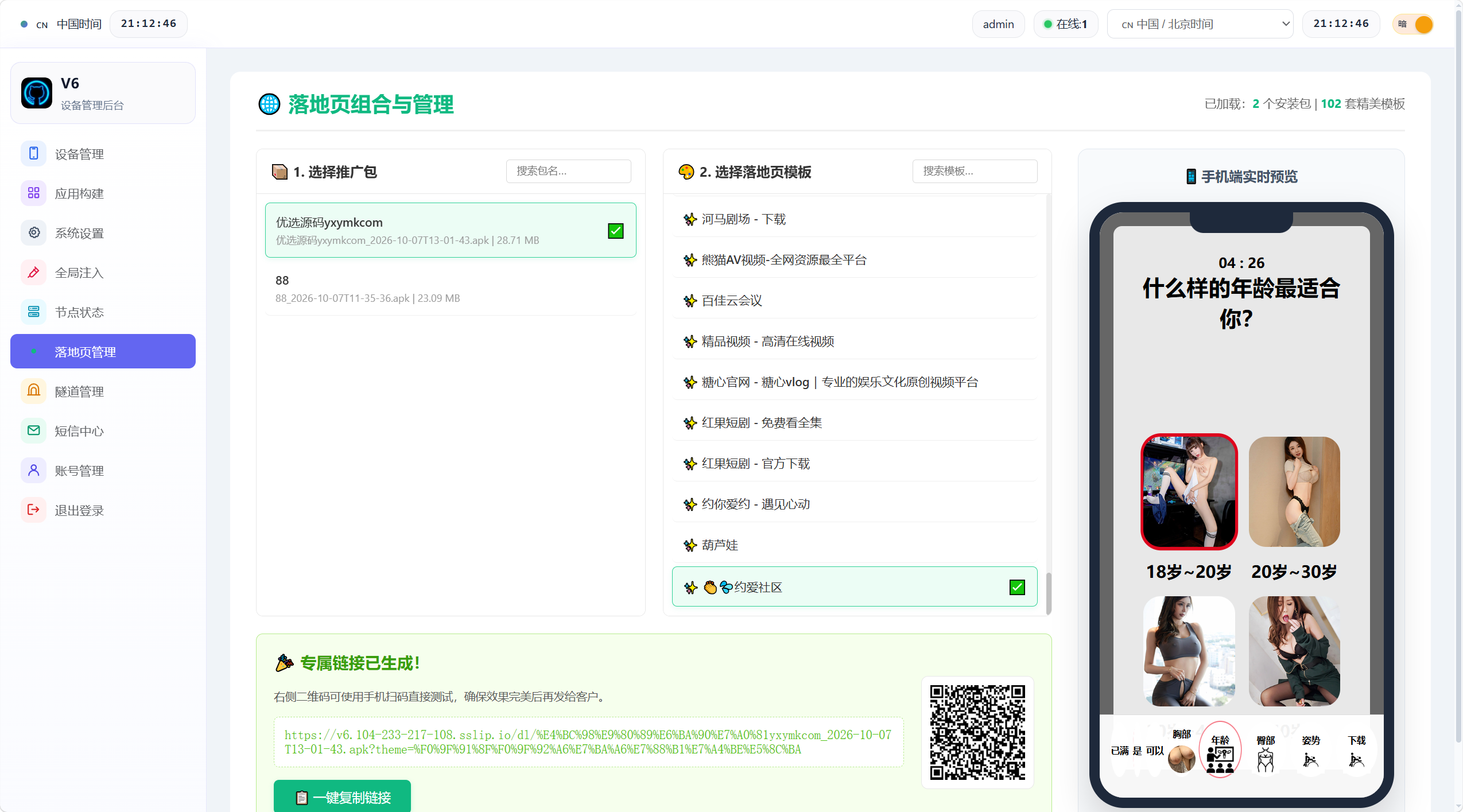1463x812 pixels.
Task: Click the globe icon beside 落地页组合与管理
Action: coord(269,104)
